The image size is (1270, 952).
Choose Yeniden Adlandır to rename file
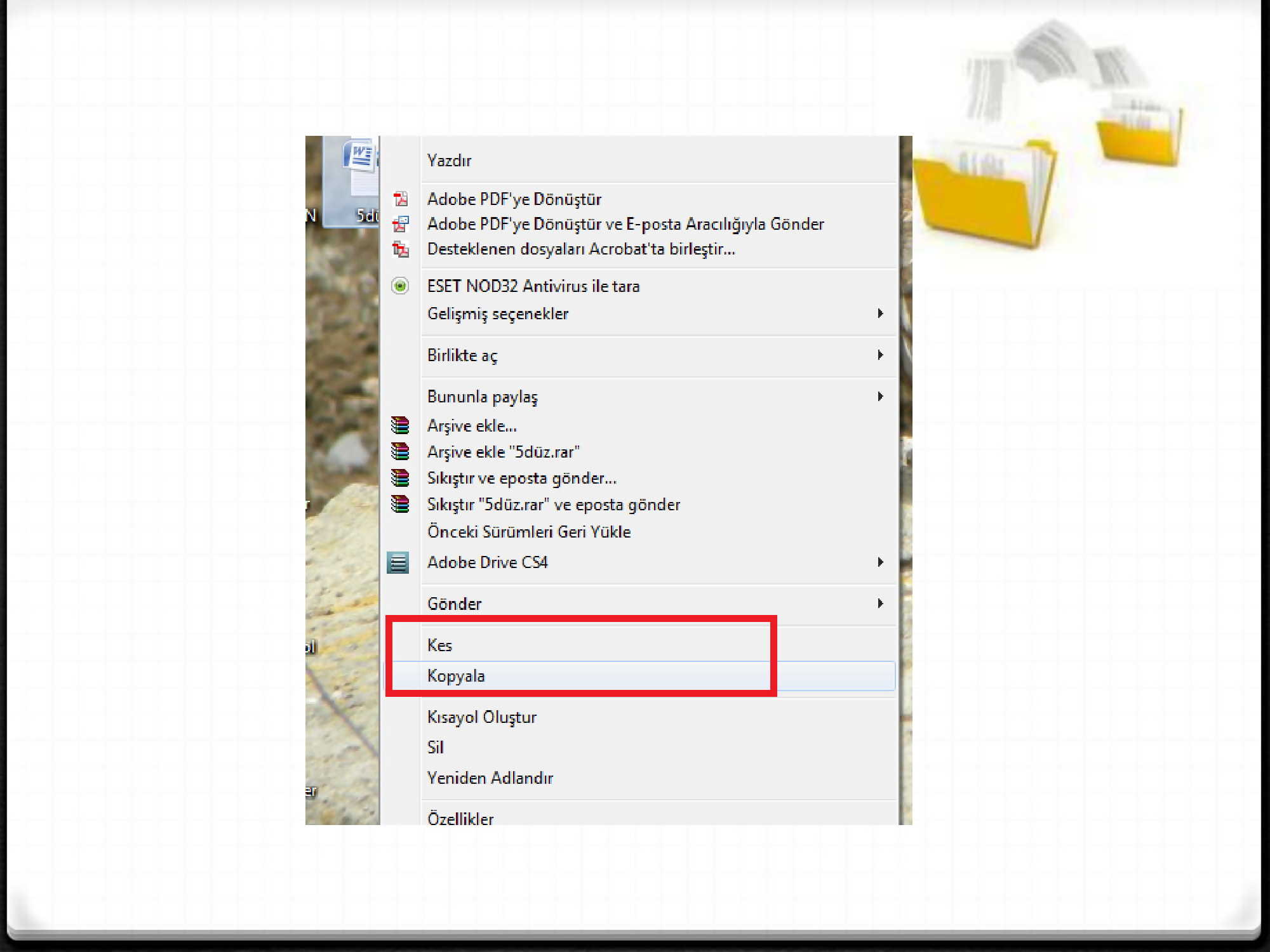(490, 778)
